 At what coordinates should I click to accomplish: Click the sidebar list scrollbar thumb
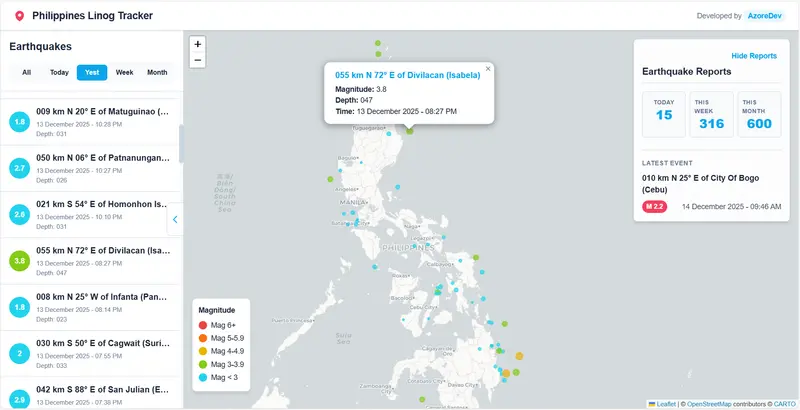(181, 144)
